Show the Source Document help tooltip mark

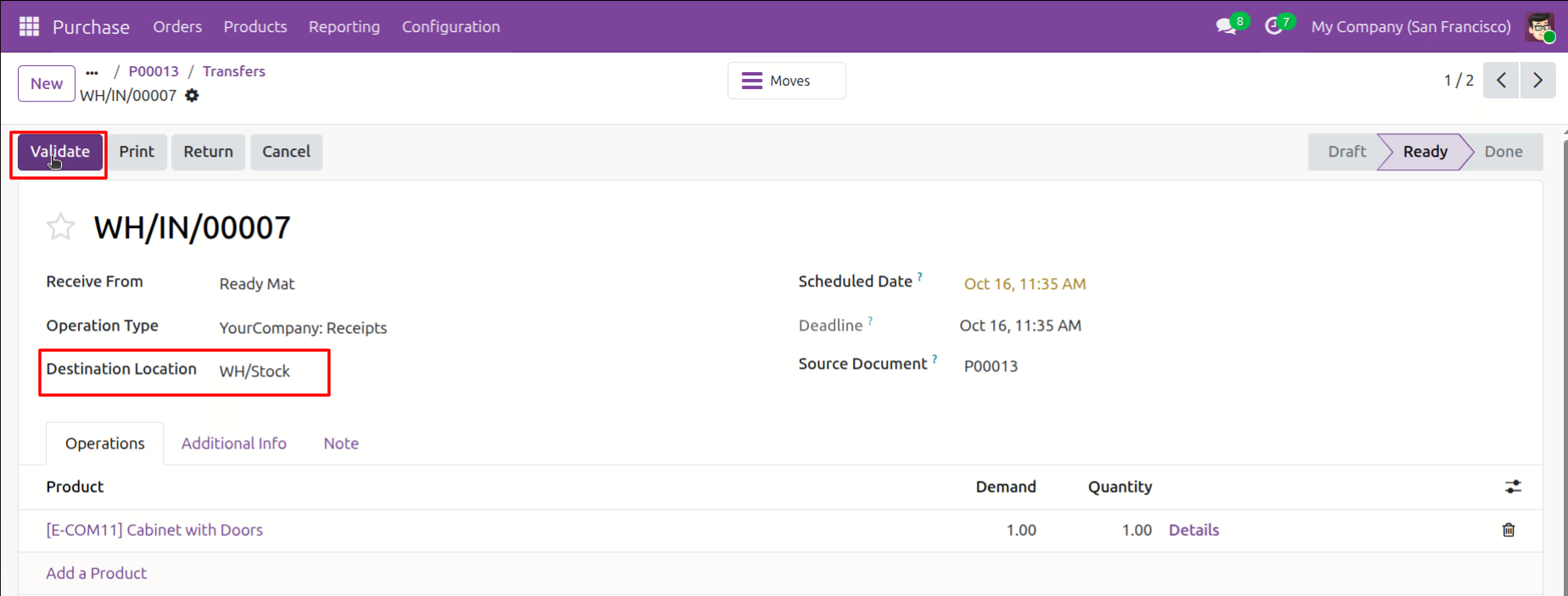(935, 359)
